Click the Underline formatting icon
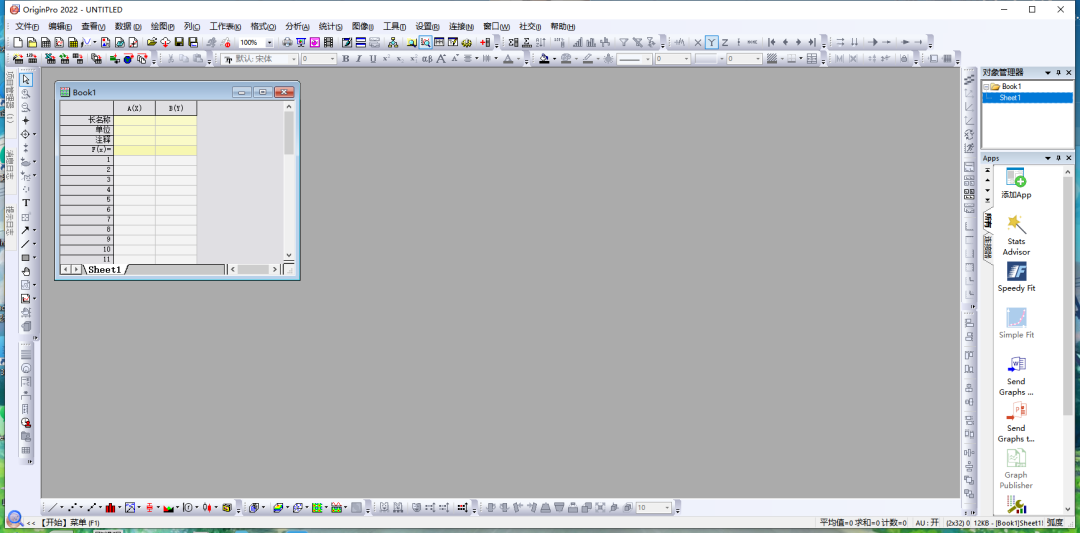The image size is (1080, 533). pos(373,59)
